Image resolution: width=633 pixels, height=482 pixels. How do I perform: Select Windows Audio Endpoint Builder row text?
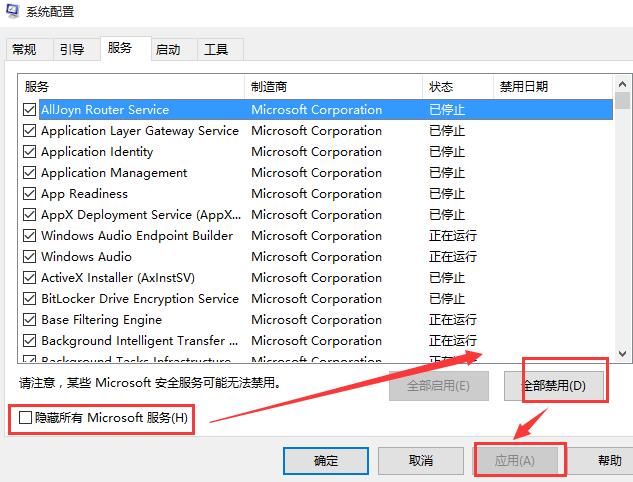pos(137,235)
